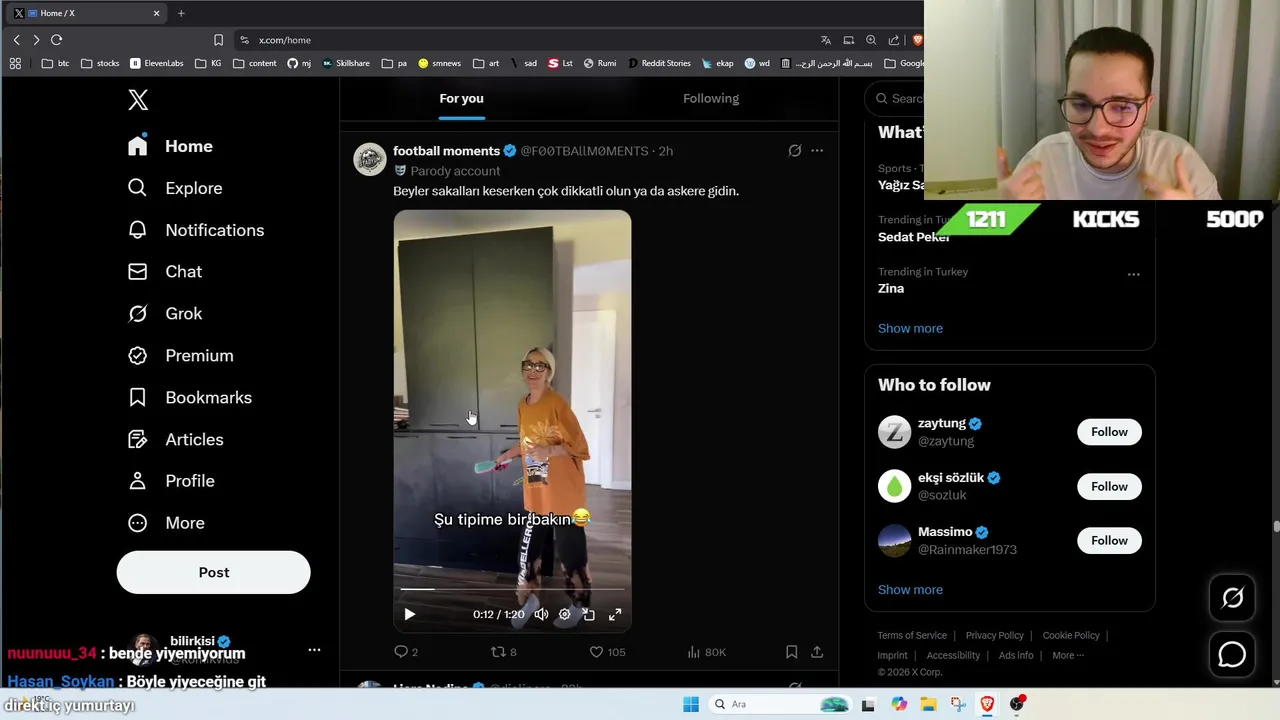Expand the video to fullscreen
Viewport: 1280px width, 720px height.
[x=615, y=615]
